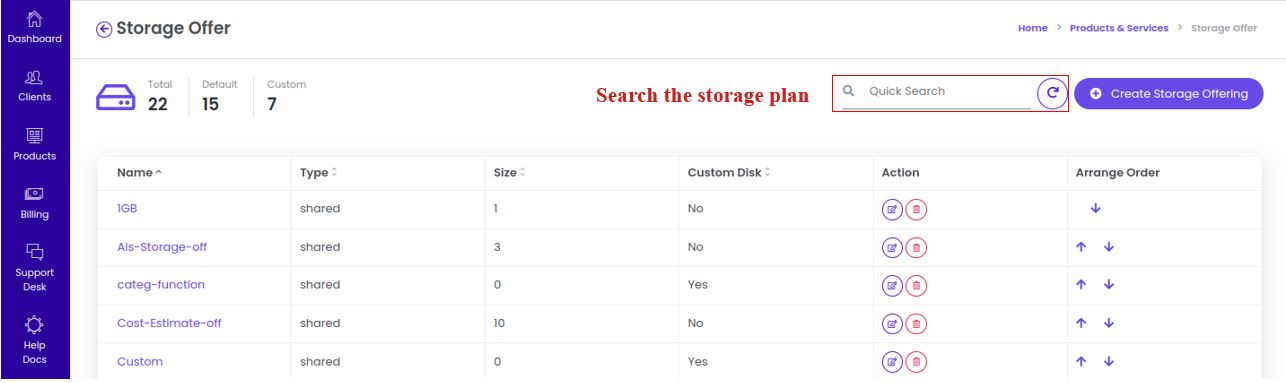Go to Billing in the sidebar
This screenshot has width=1286, height=383.
pos(35,203)
